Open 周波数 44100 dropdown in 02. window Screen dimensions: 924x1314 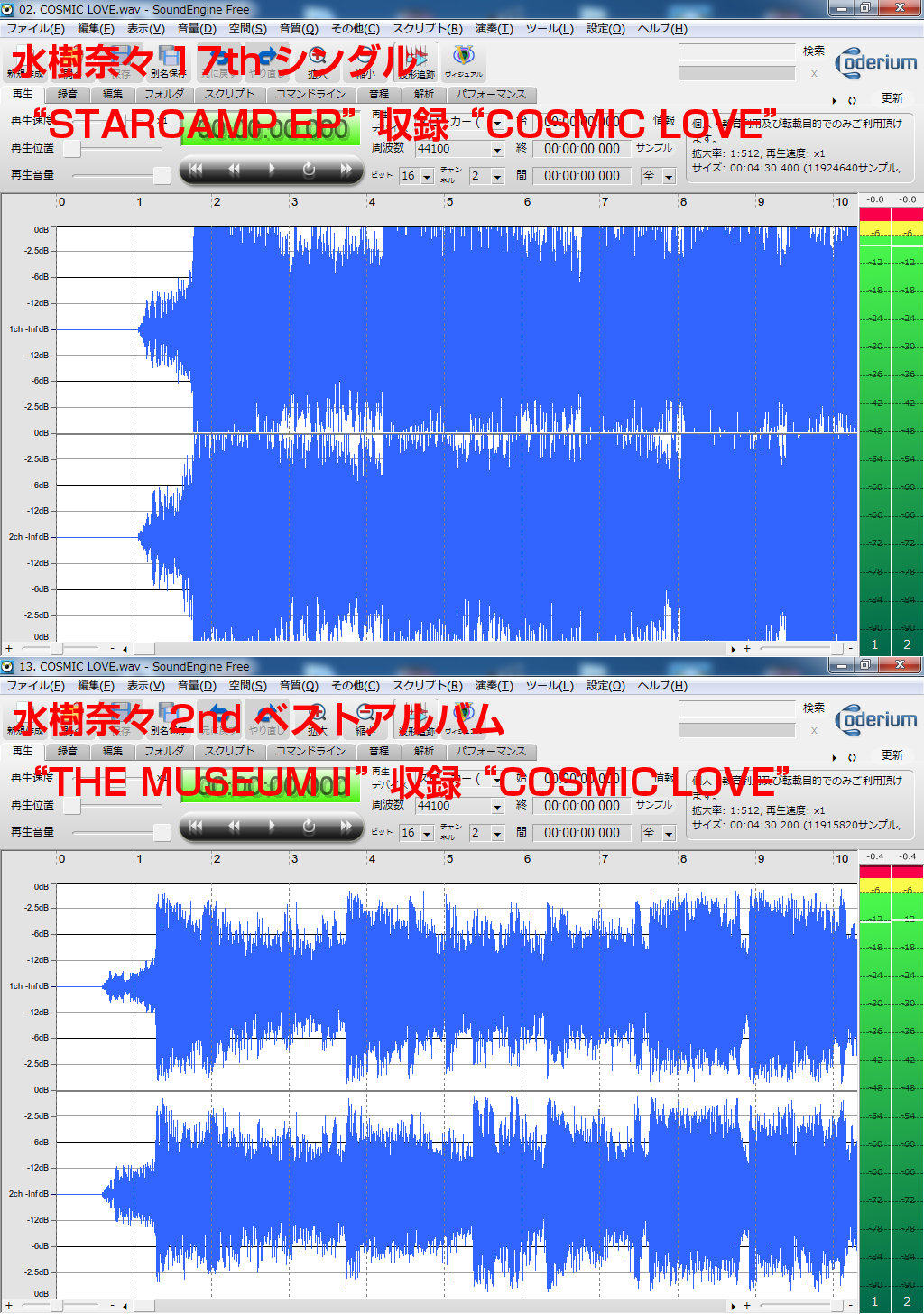[x=497, y=149]
